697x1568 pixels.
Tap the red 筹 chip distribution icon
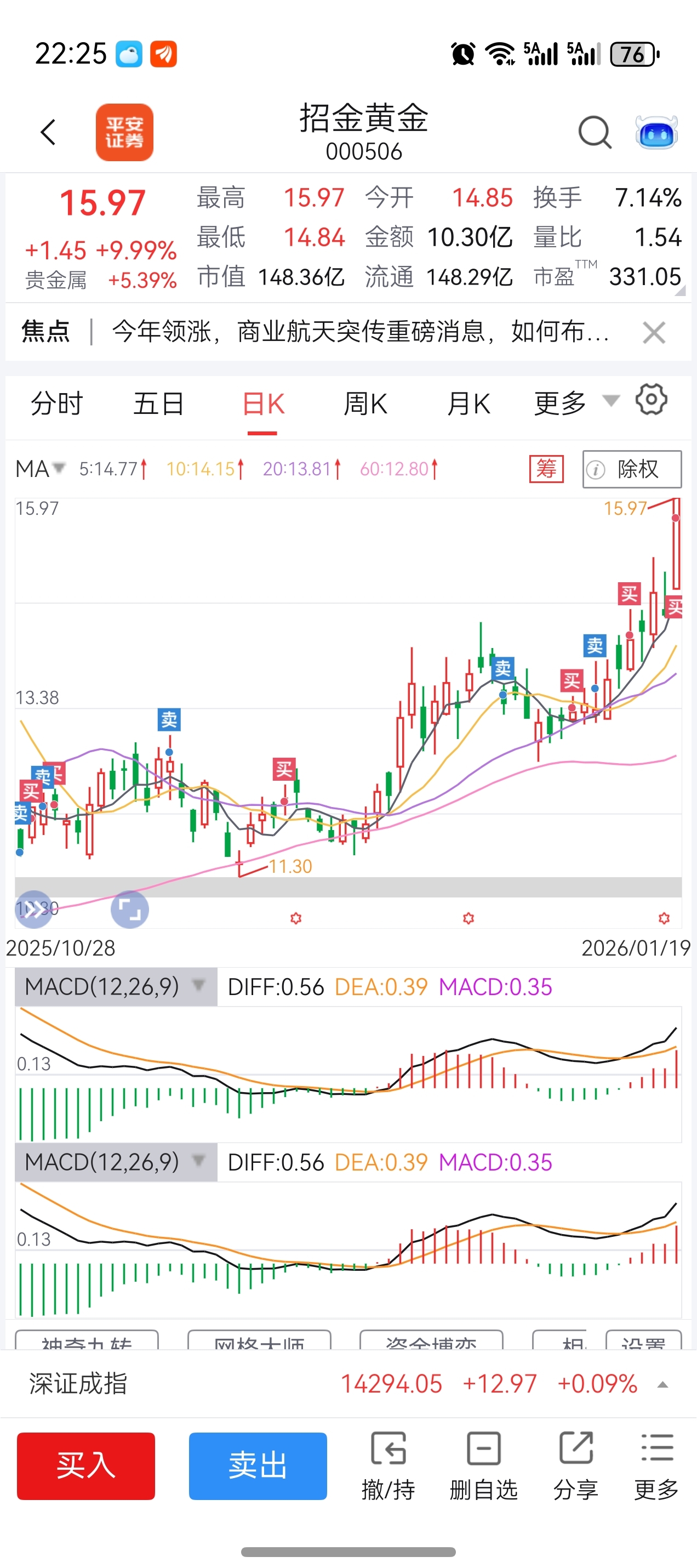point(546,469)
